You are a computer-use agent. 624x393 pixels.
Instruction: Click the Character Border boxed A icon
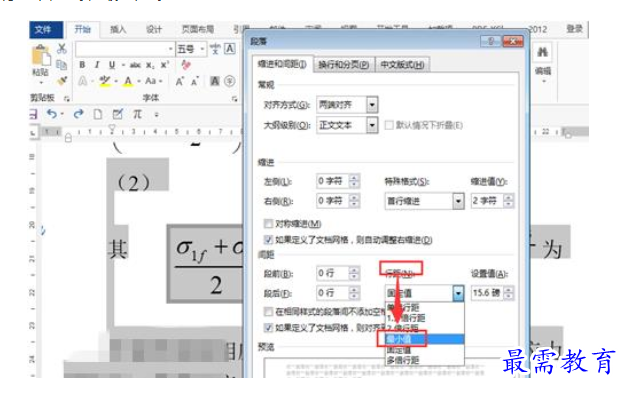[x=230, y=49]
